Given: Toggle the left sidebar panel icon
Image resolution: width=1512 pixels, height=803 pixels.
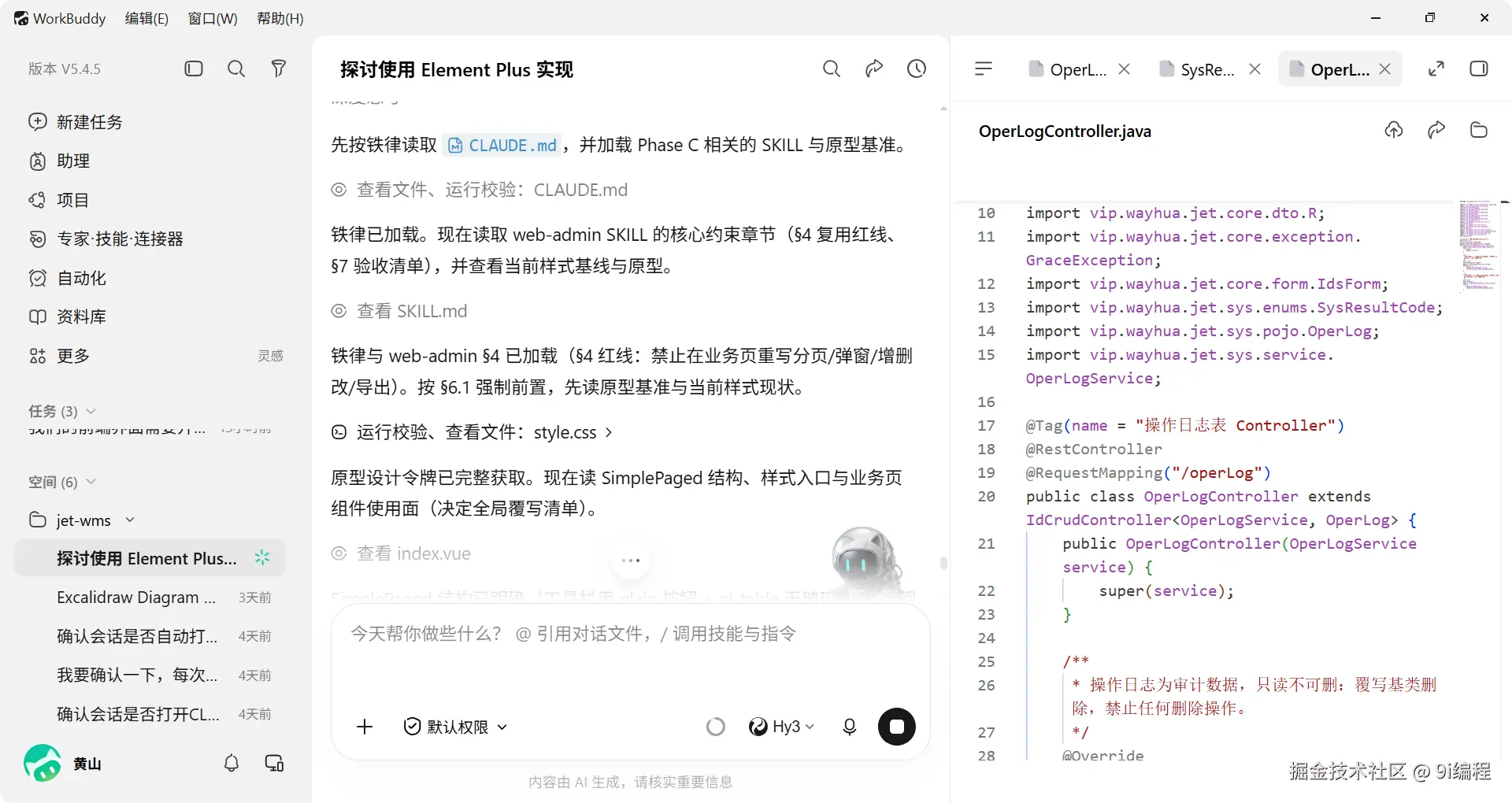Looking at the screenshot, I should tap(194, 68).
